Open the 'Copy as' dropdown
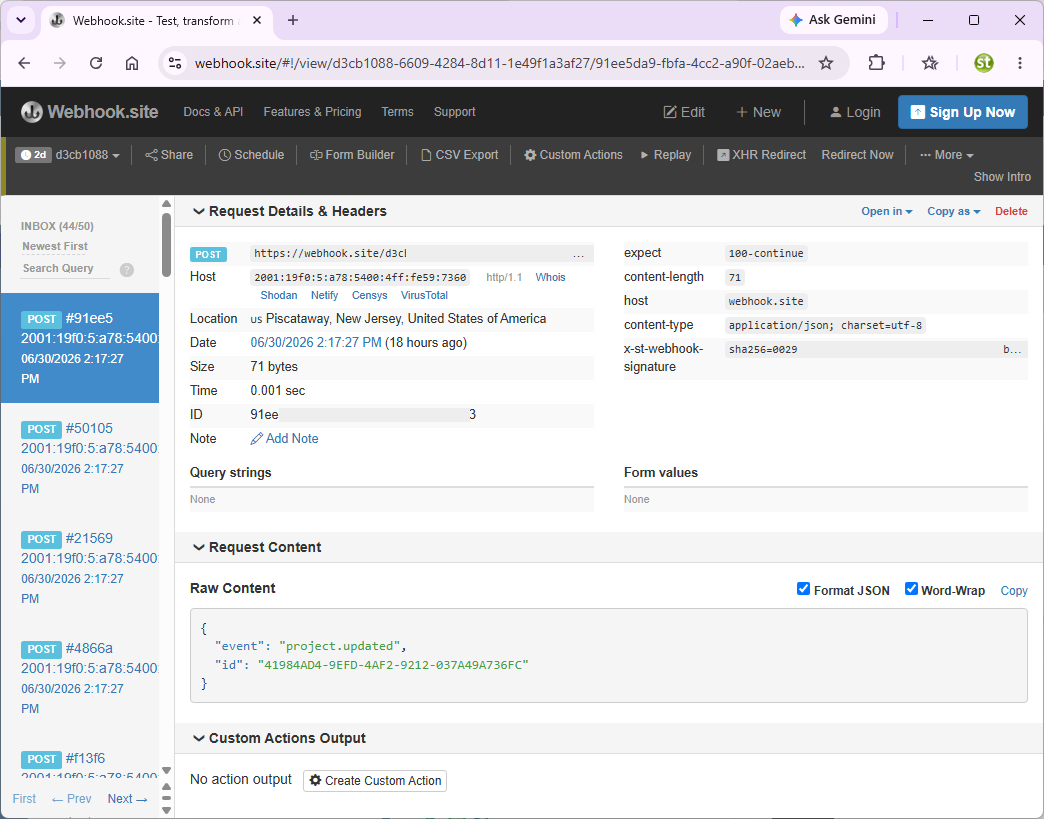This screenshot has height=819, width=1044. coord(953,211)
